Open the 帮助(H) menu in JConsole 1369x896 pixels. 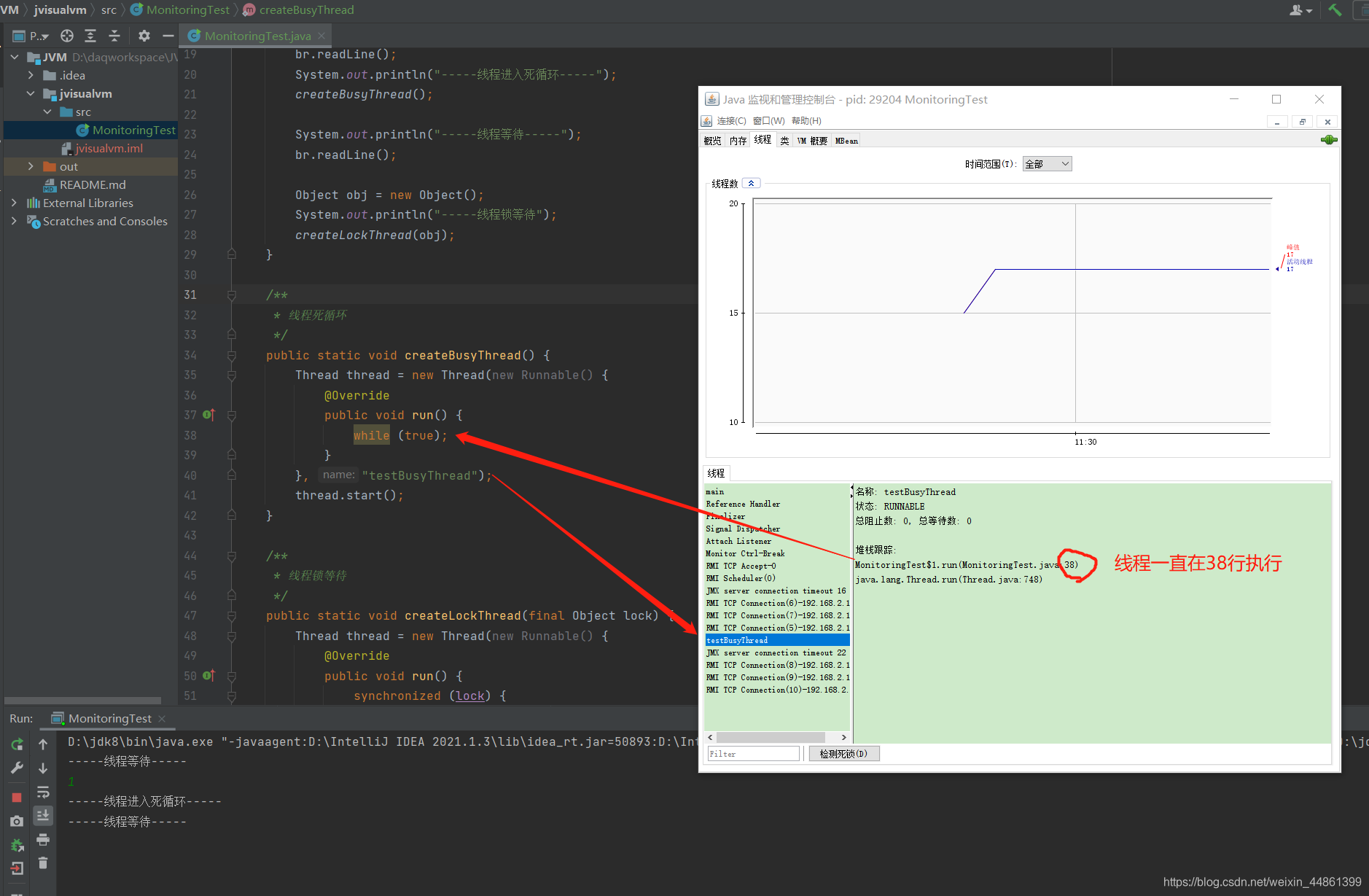click(x=806, y=121)
